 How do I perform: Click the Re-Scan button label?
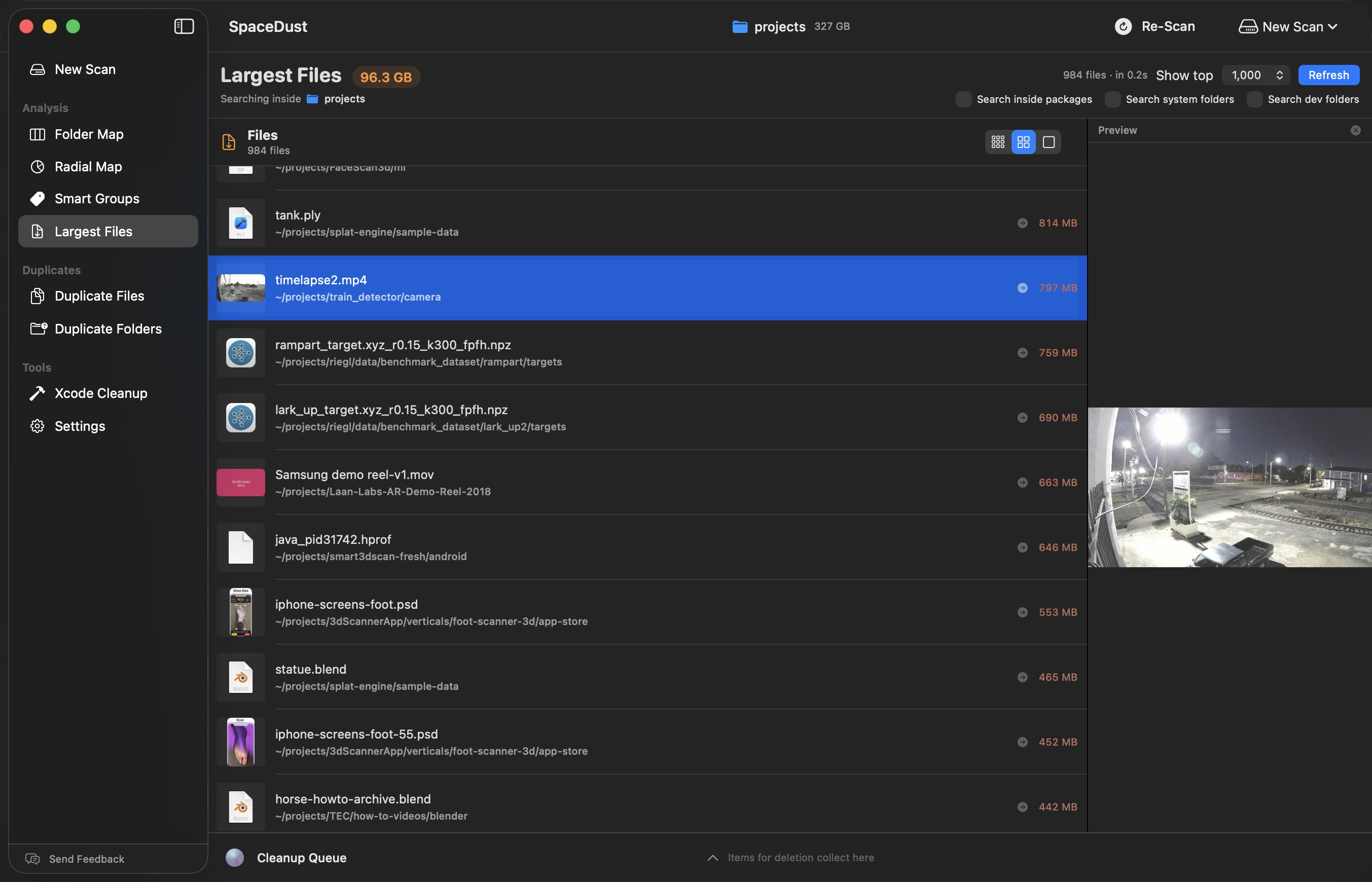[x=1168, y=26]
